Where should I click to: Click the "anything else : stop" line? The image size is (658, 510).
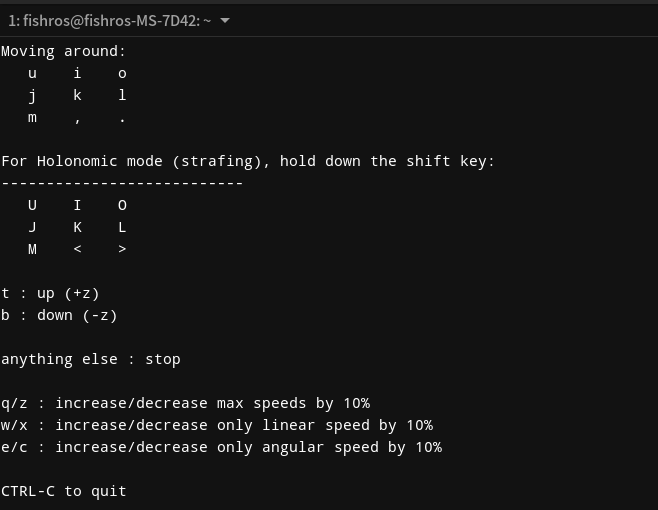91,359
